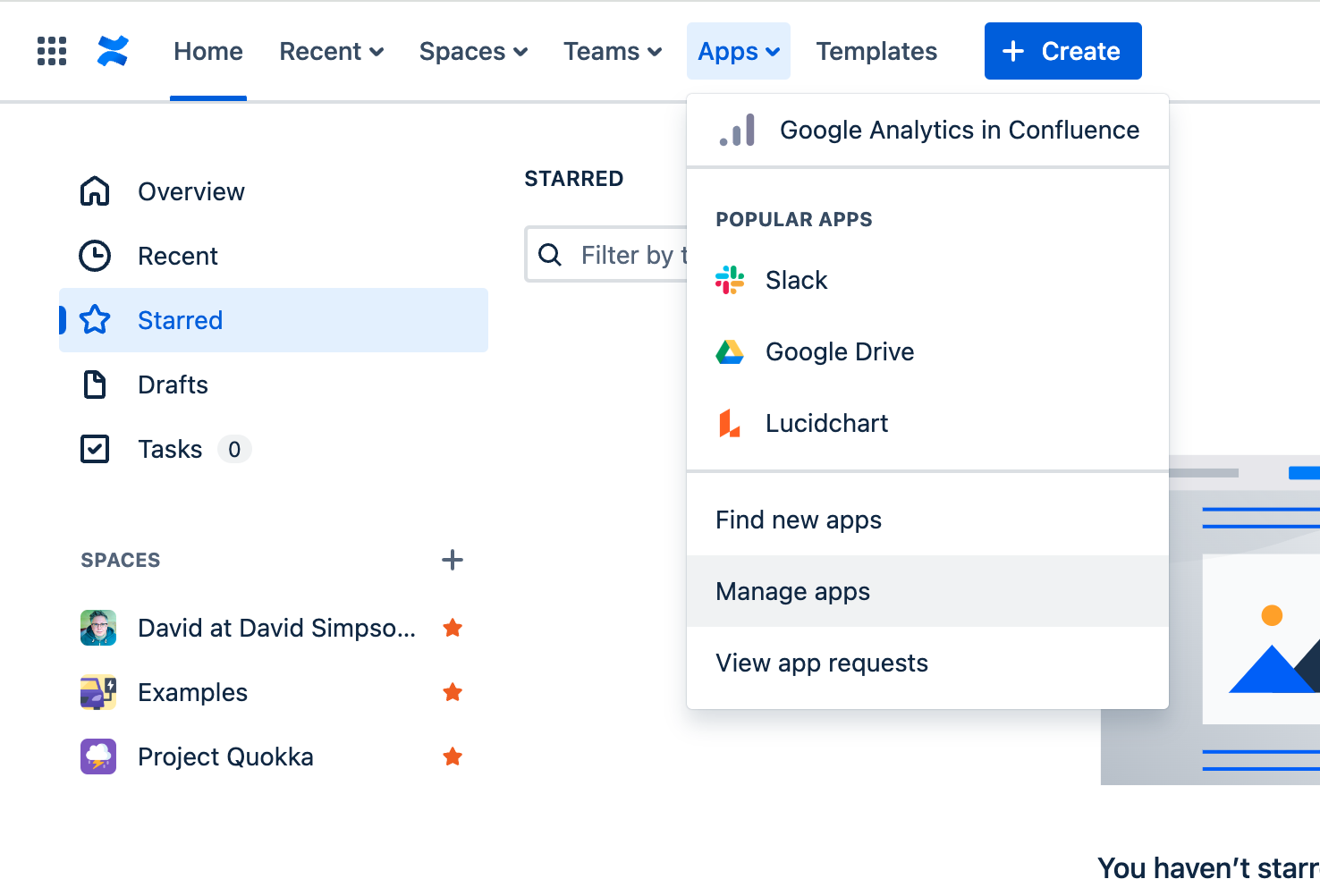This screenshot has height=896, width=1320.
Task: Click the Lucidchart logo icon
Action: pyautogui.click(x=730, y=423)
